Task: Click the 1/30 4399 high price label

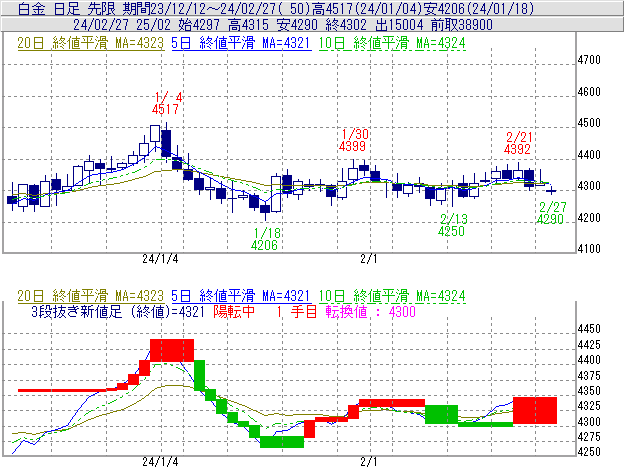Action: [353, 140]
